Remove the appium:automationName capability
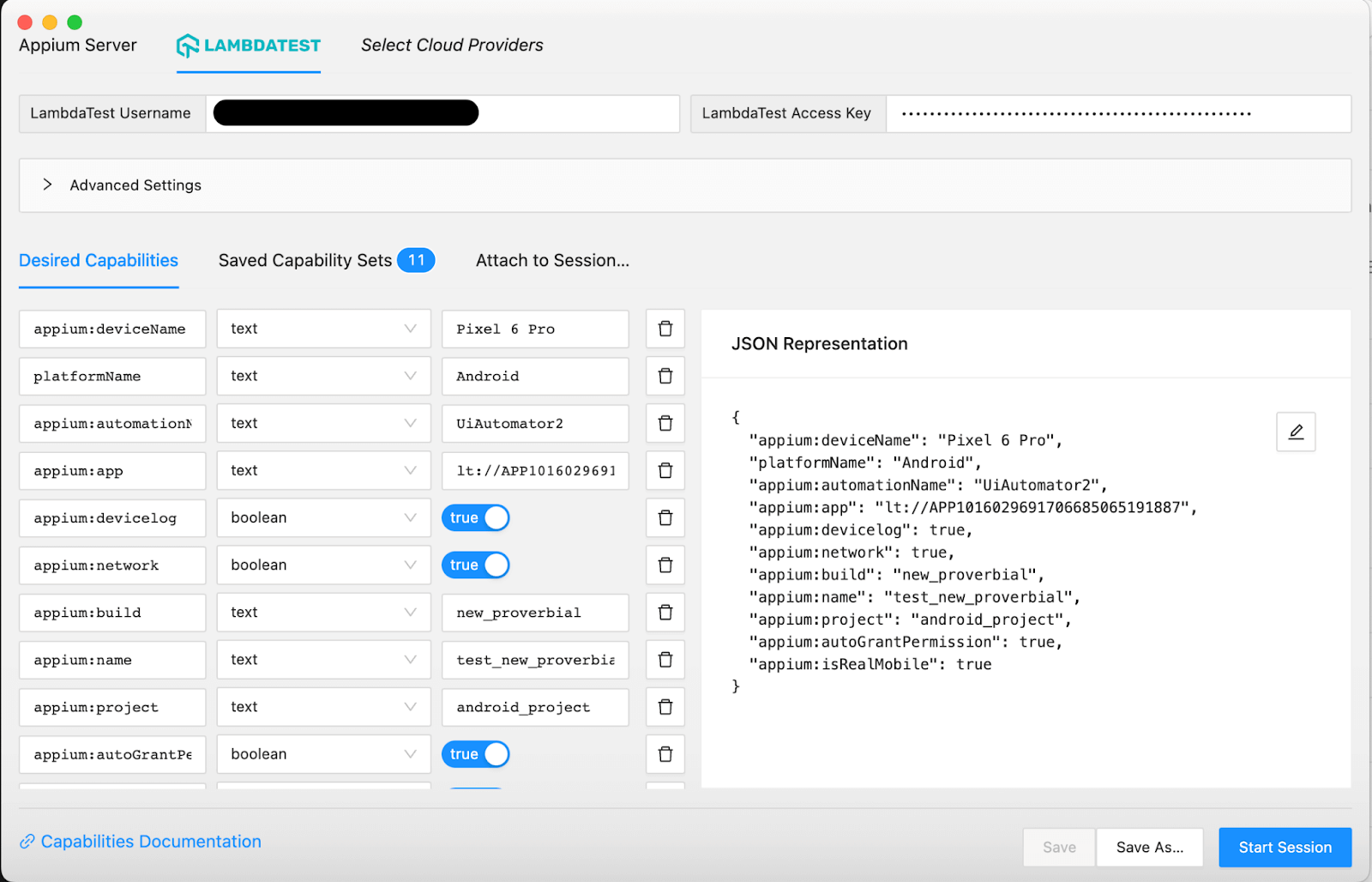Screen dimensions: 1372x882 point(665,423)
